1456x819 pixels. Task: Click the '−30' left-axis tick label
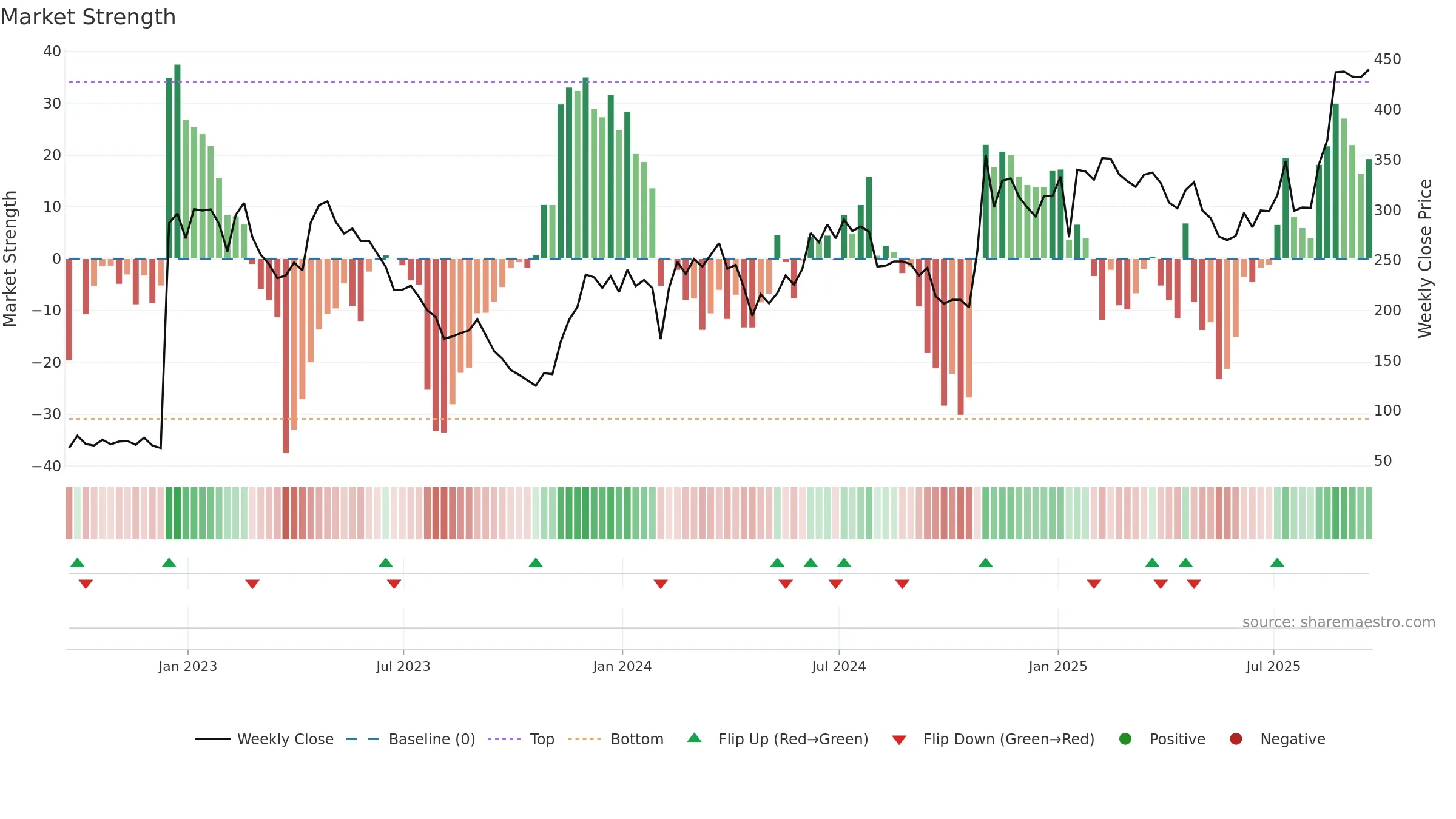47,414
